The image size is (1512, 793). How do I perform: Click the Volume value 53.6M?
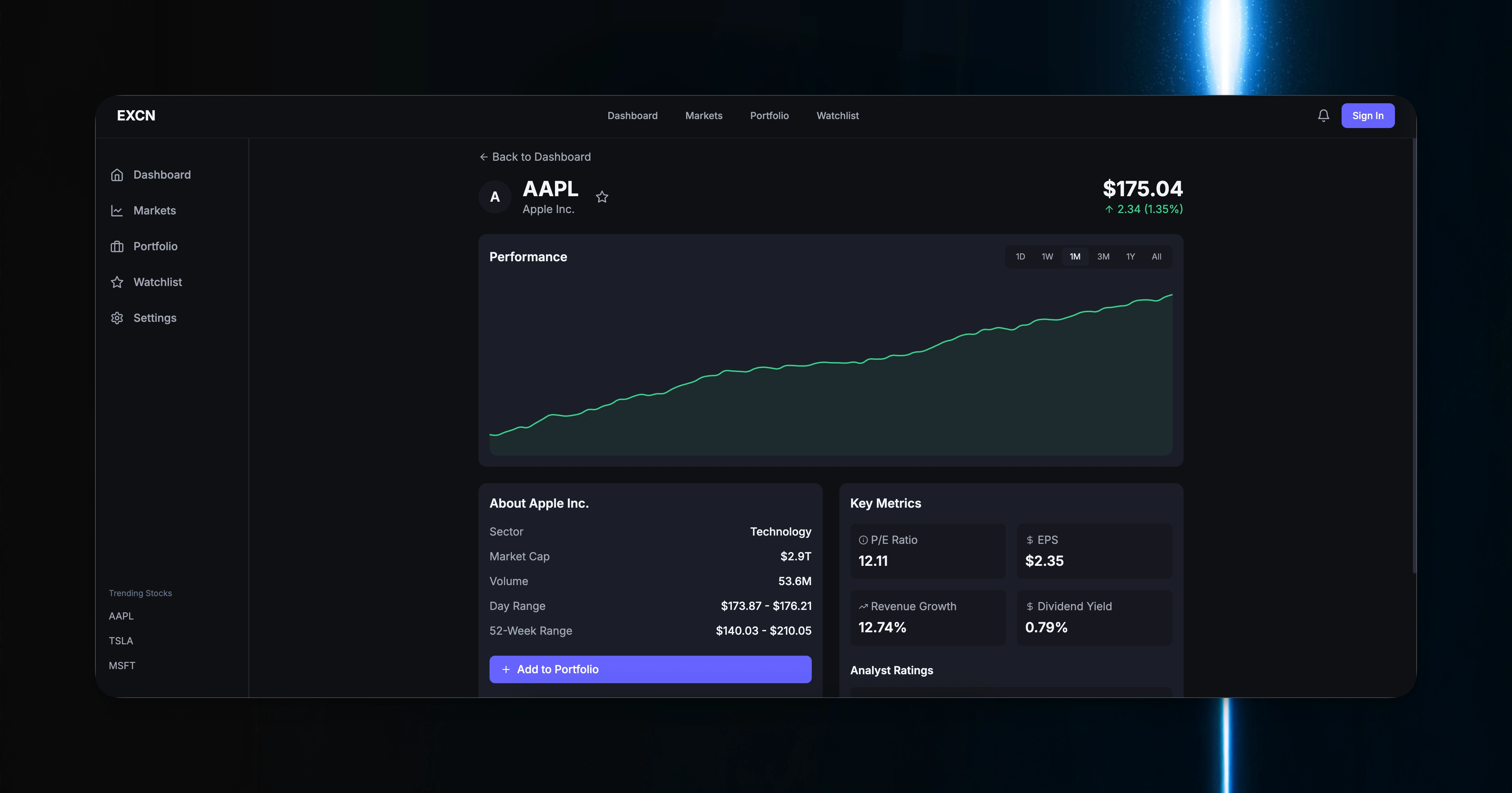coord(795,581)
